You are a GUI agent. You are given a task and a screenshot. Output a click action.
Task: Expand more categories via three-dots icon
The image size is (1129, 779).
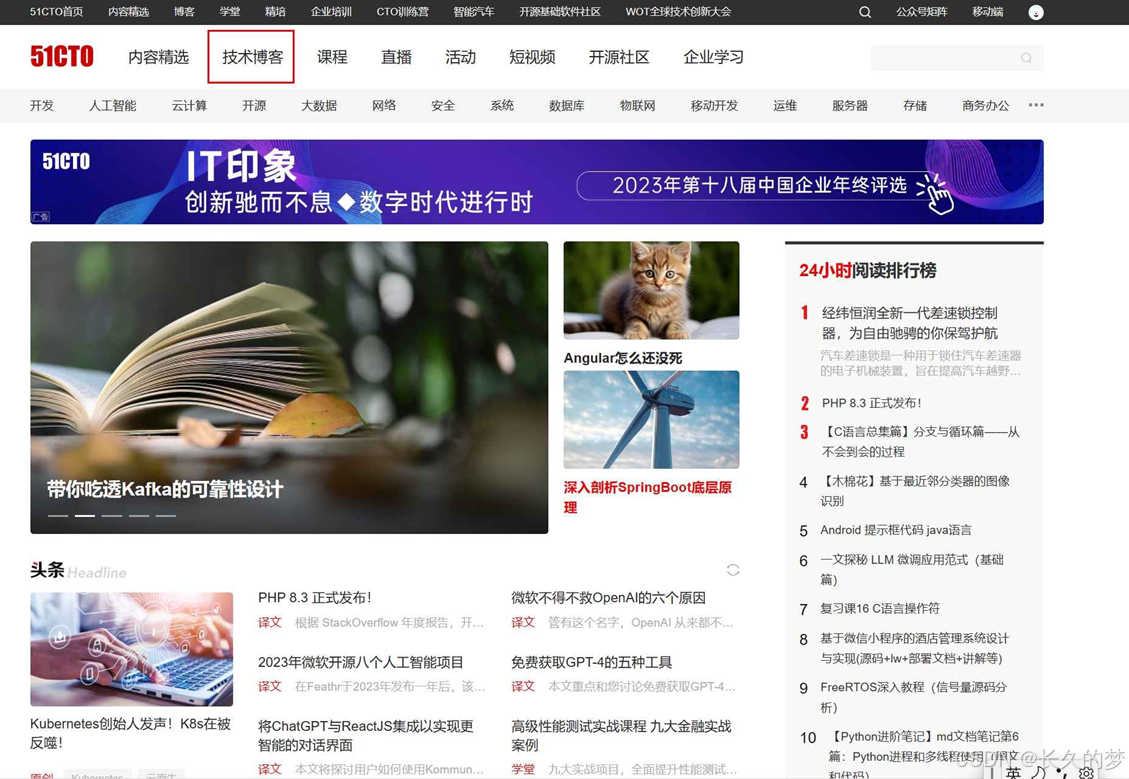pos(1035,105)
